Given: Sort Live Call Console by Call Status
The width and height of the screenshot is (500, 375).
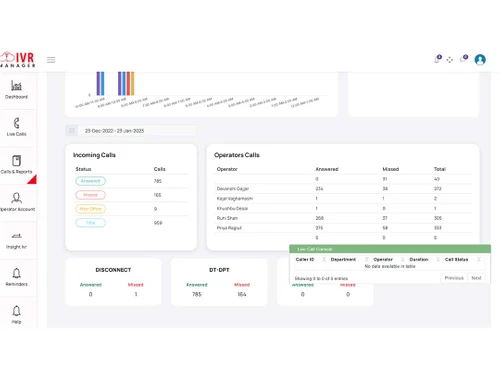Looking at the screenshot, I should (463, 259).
